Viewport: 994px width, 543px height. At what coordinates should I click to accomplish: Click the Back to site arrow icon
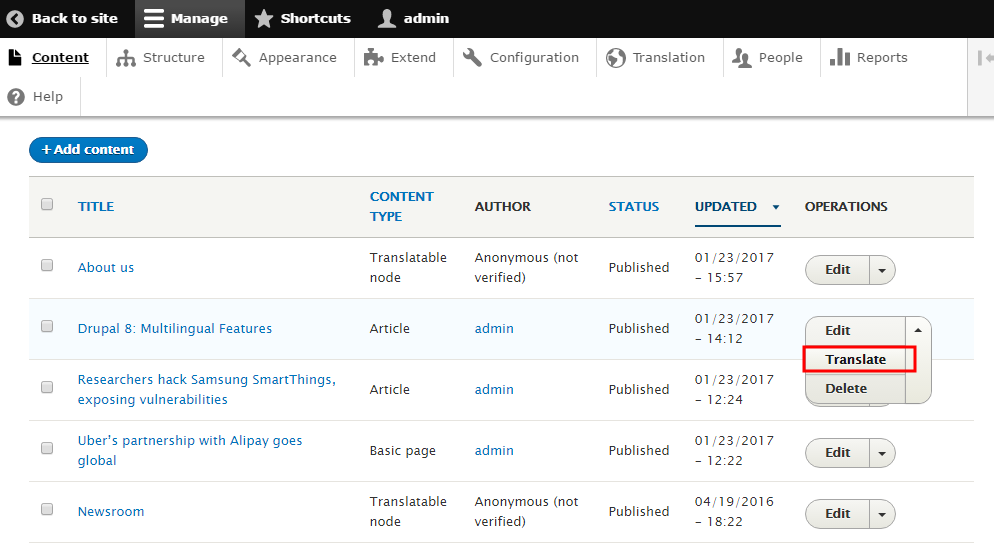15,19
